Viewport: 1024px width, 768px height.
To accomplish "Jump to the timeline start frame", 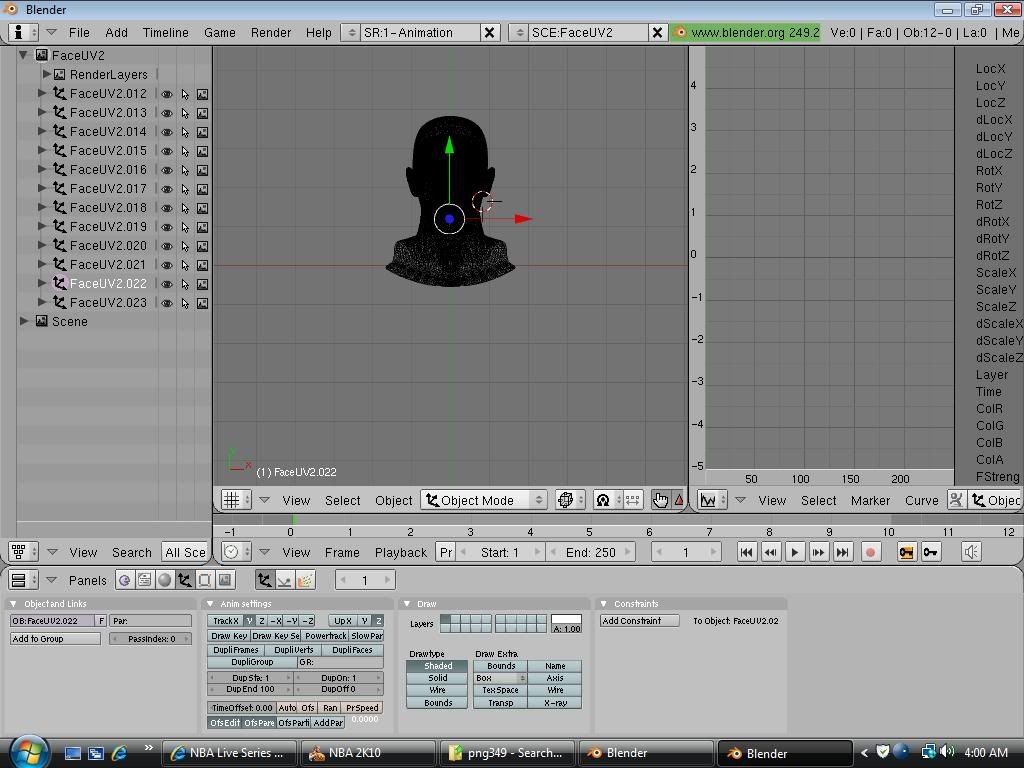I will tap(746, 552).
